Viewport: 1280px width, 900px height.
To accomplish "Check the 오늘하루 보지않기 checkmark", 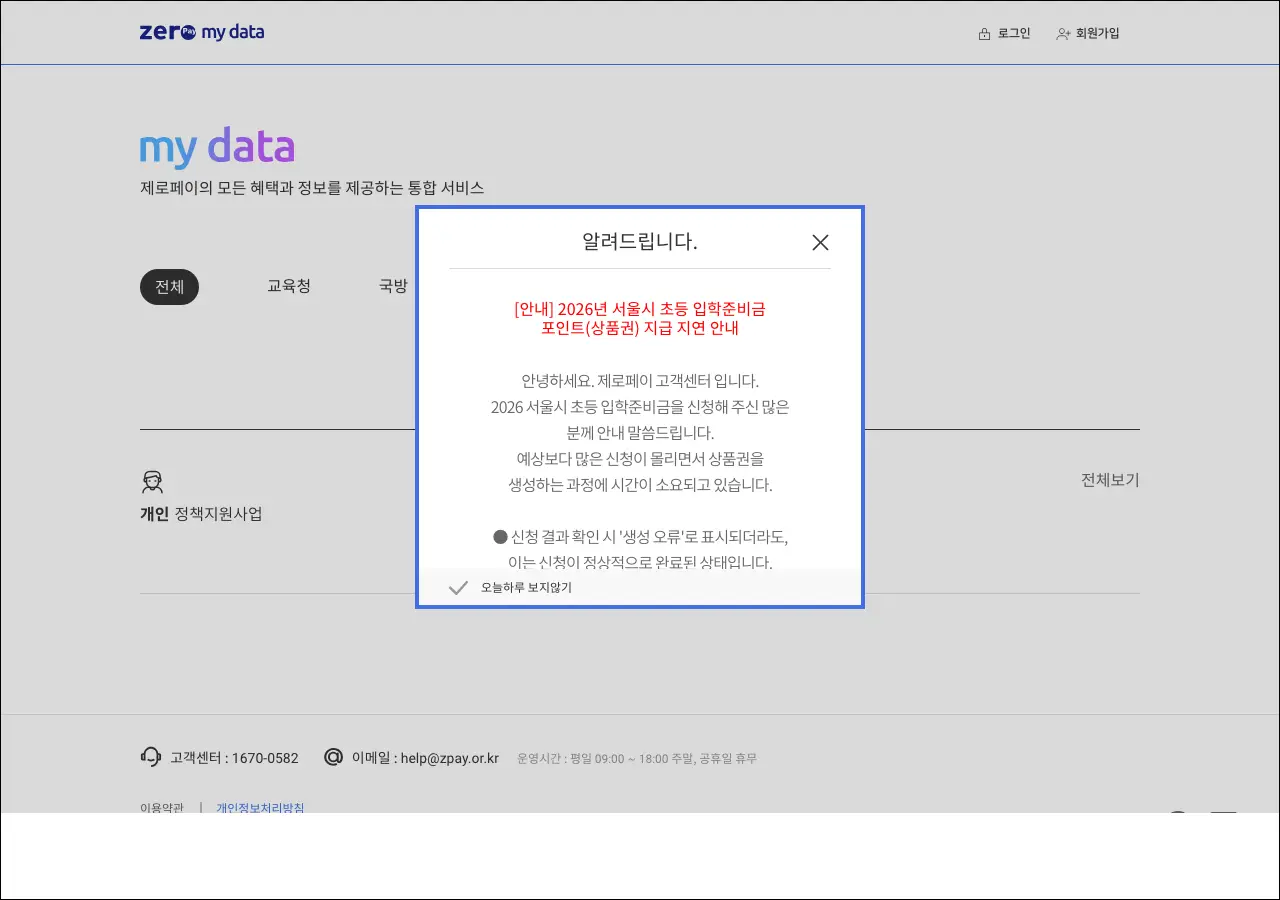I will tap(458, 588).
